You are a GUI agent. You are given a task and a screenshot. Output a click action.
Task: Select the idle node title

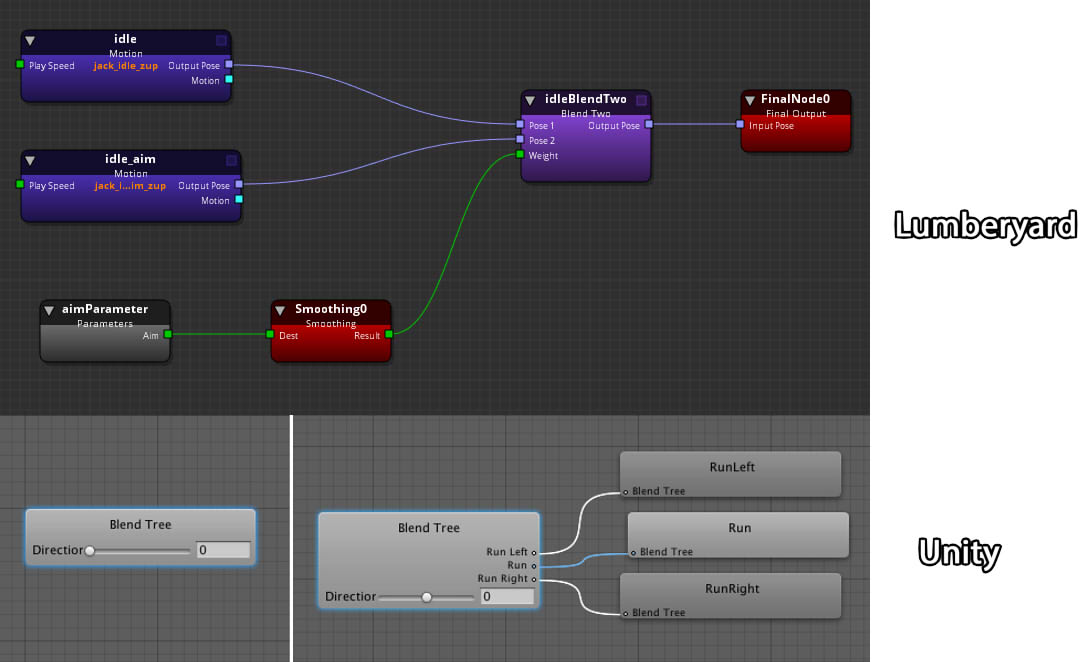click(125, 39)
